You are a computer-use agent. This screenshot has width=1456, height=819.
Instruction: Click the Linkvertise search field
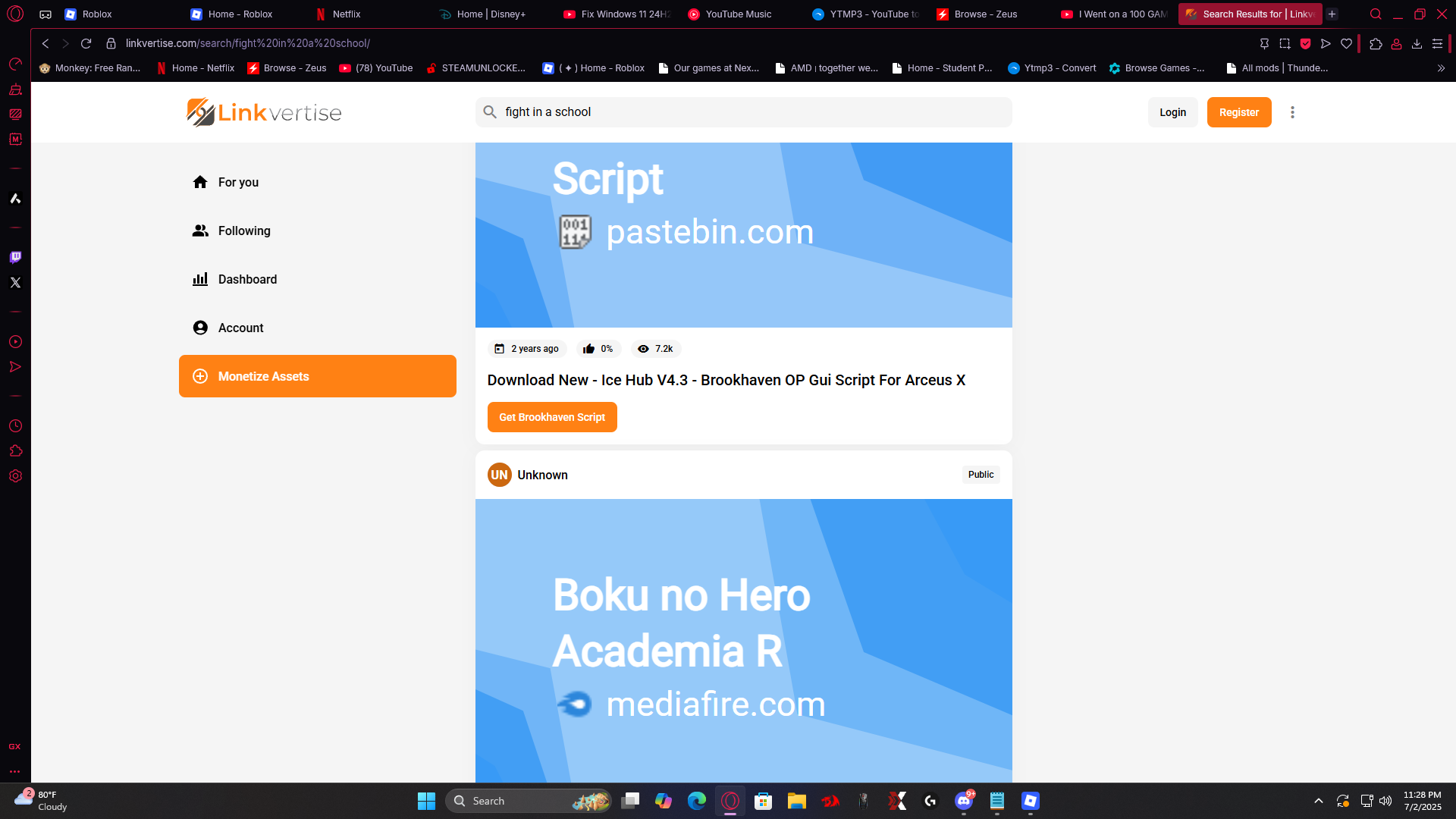744,112
